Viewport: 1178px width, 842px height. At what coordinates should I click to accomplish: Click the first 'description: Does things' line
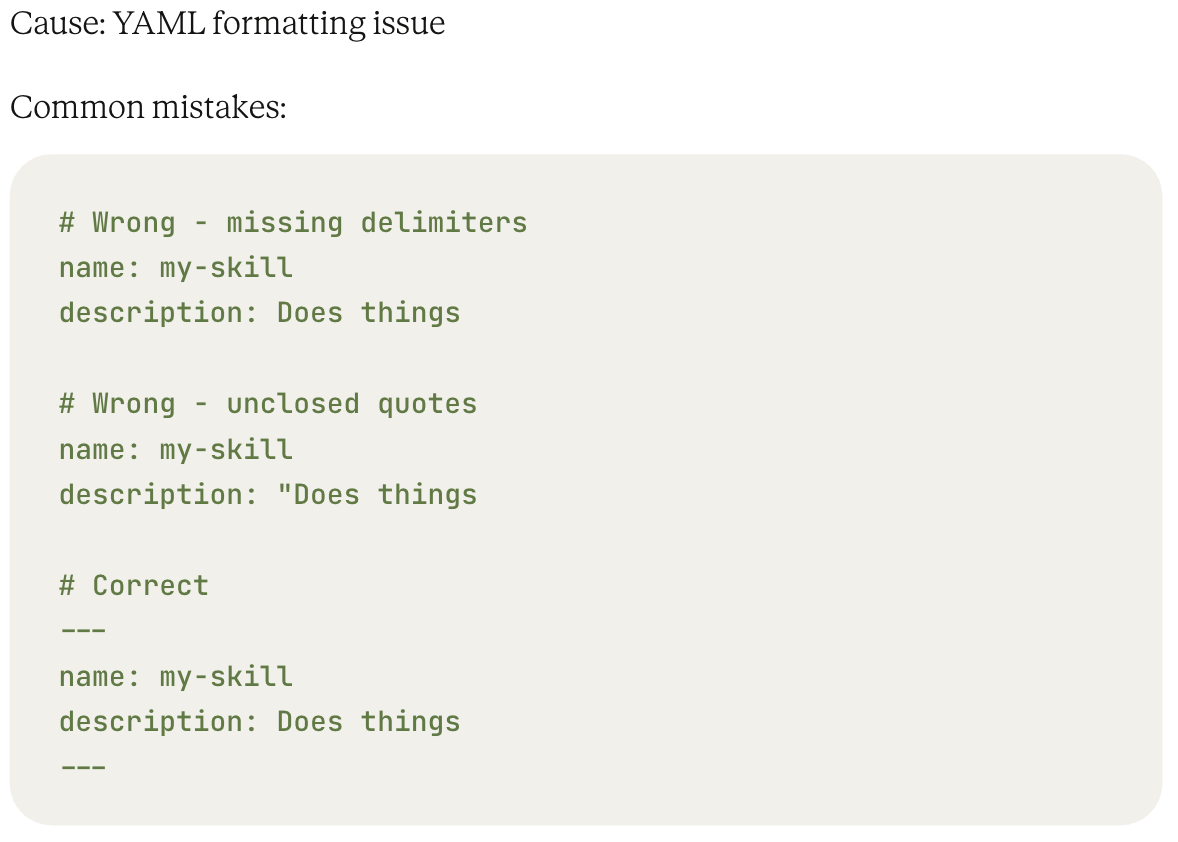pos(260,312)
